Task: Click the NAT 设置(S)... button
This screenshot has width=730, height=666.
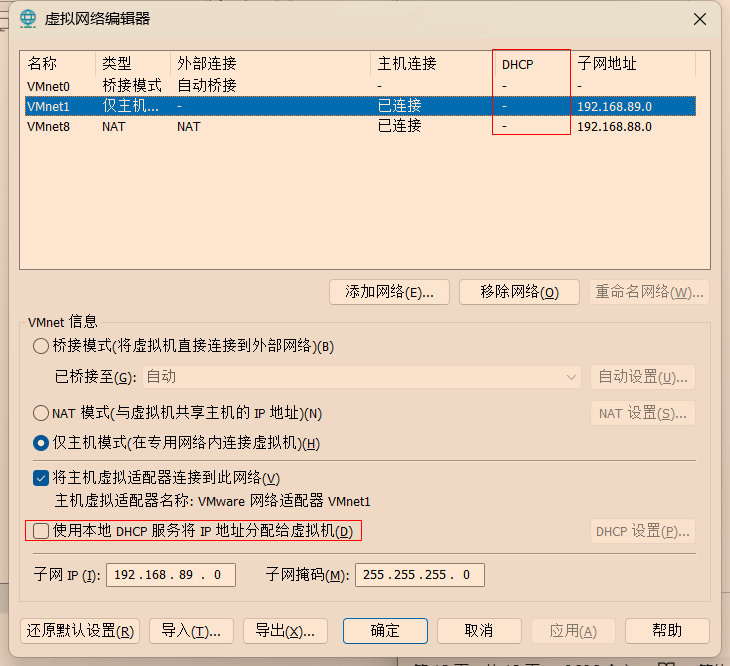Action: 643,413
